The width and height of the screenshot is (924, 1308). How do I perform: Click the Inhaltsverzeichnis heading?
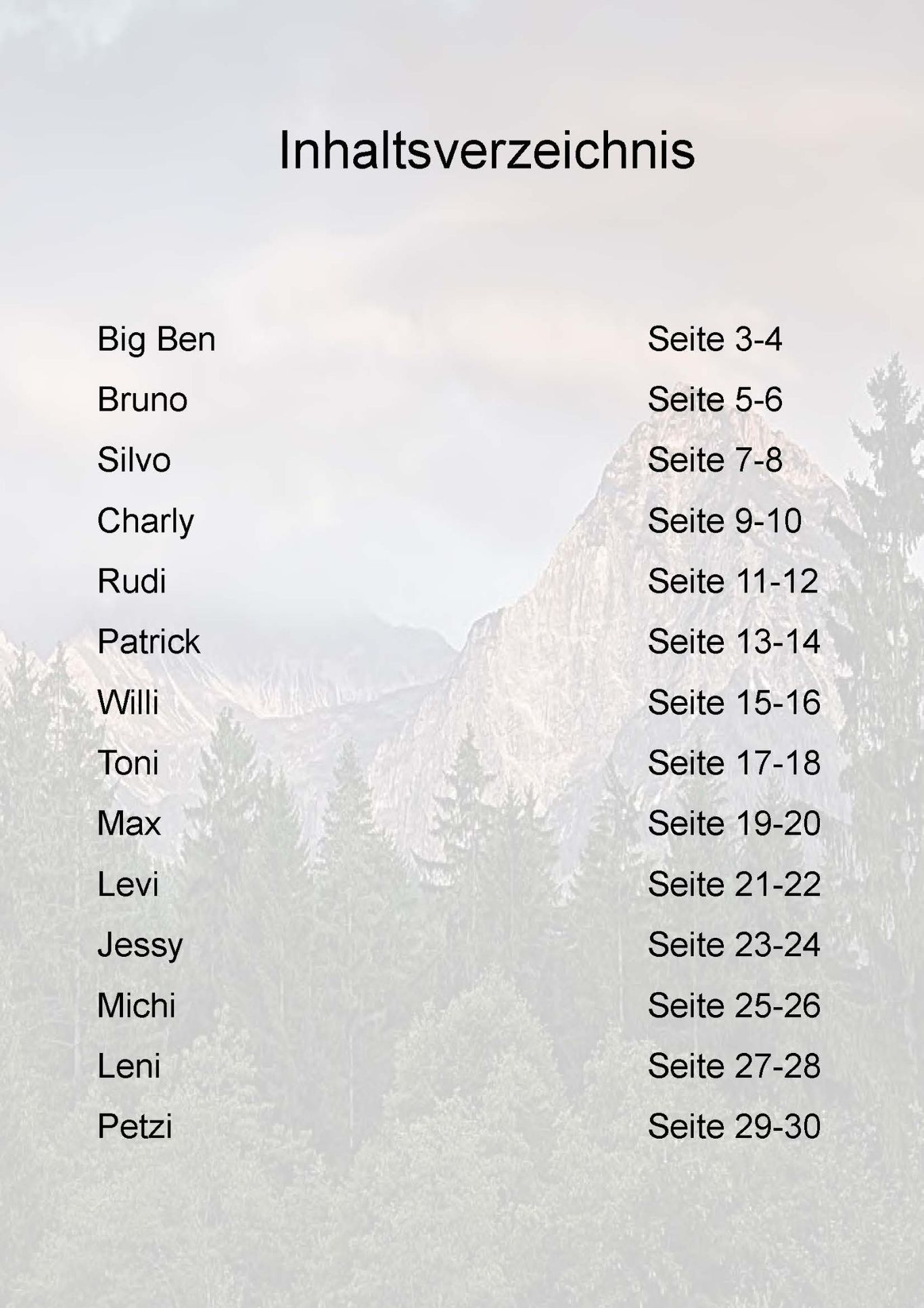click(x=486, y=150)
